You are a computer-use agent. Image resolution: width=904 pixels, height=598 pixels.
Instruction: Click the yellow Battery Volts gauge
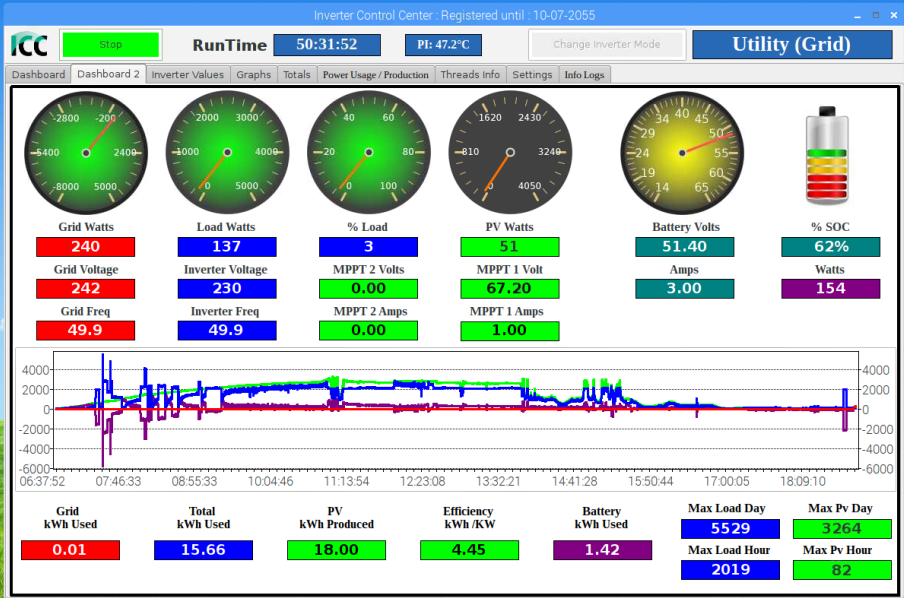click(x=683, y=152)
